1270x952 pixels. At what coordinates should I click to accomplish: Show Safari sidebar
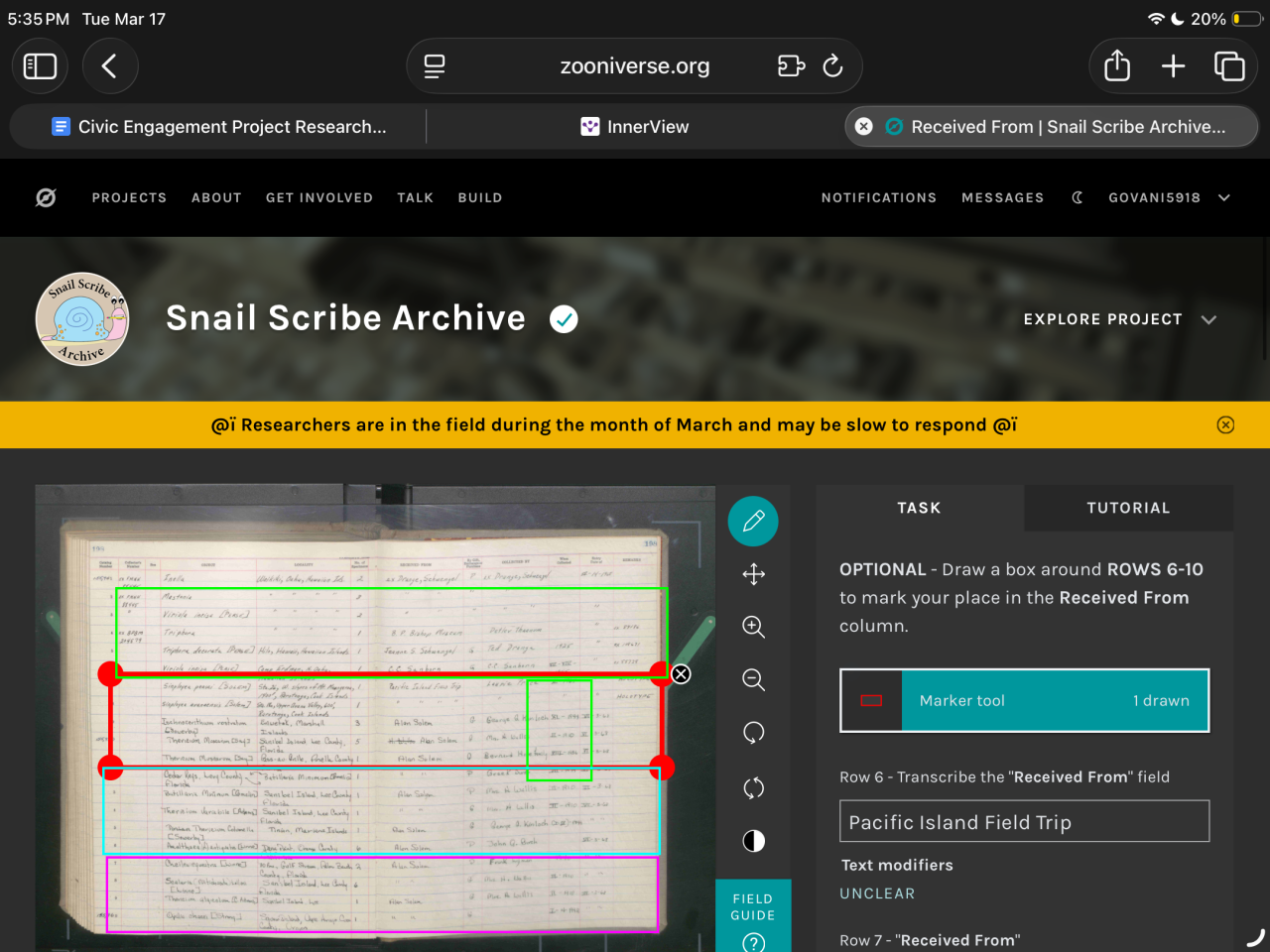point(40,66)
